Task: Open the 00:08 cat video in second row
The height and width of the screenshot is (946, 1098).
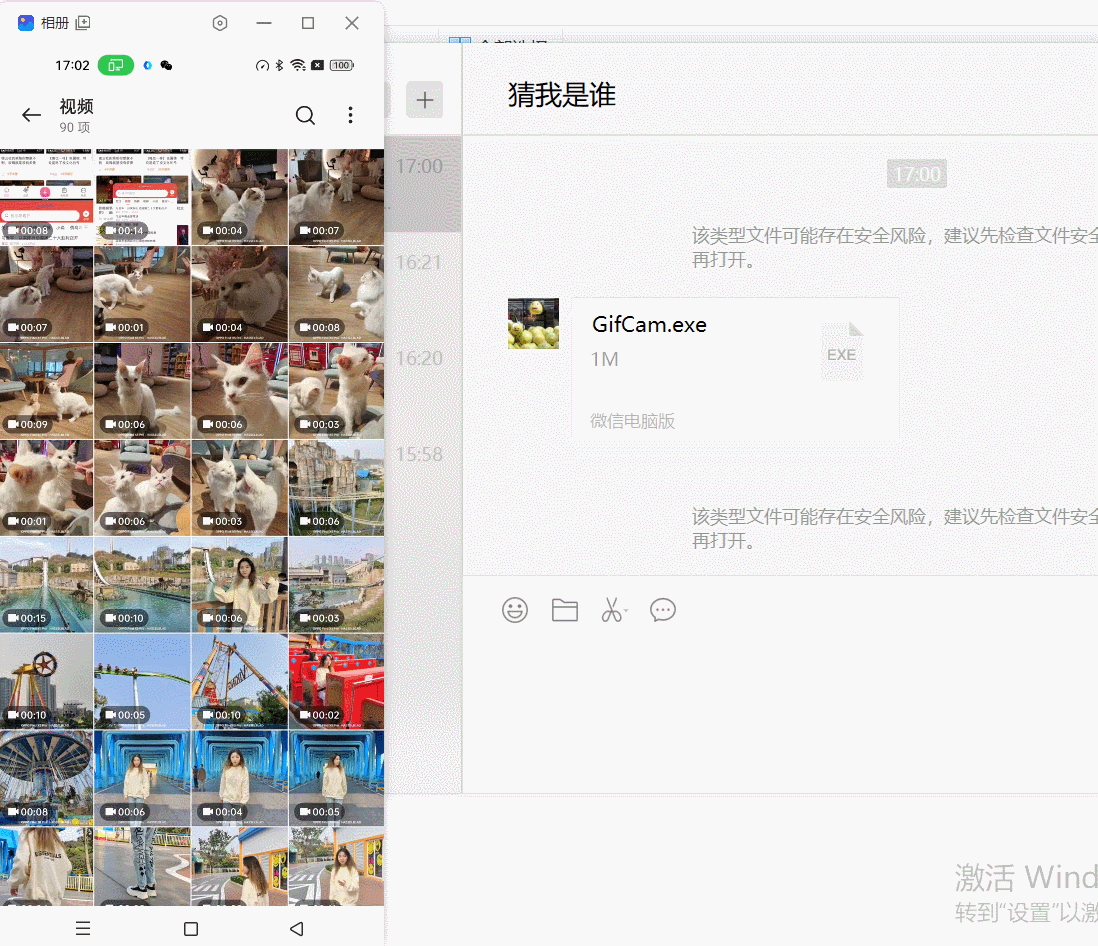Action: 336,294
